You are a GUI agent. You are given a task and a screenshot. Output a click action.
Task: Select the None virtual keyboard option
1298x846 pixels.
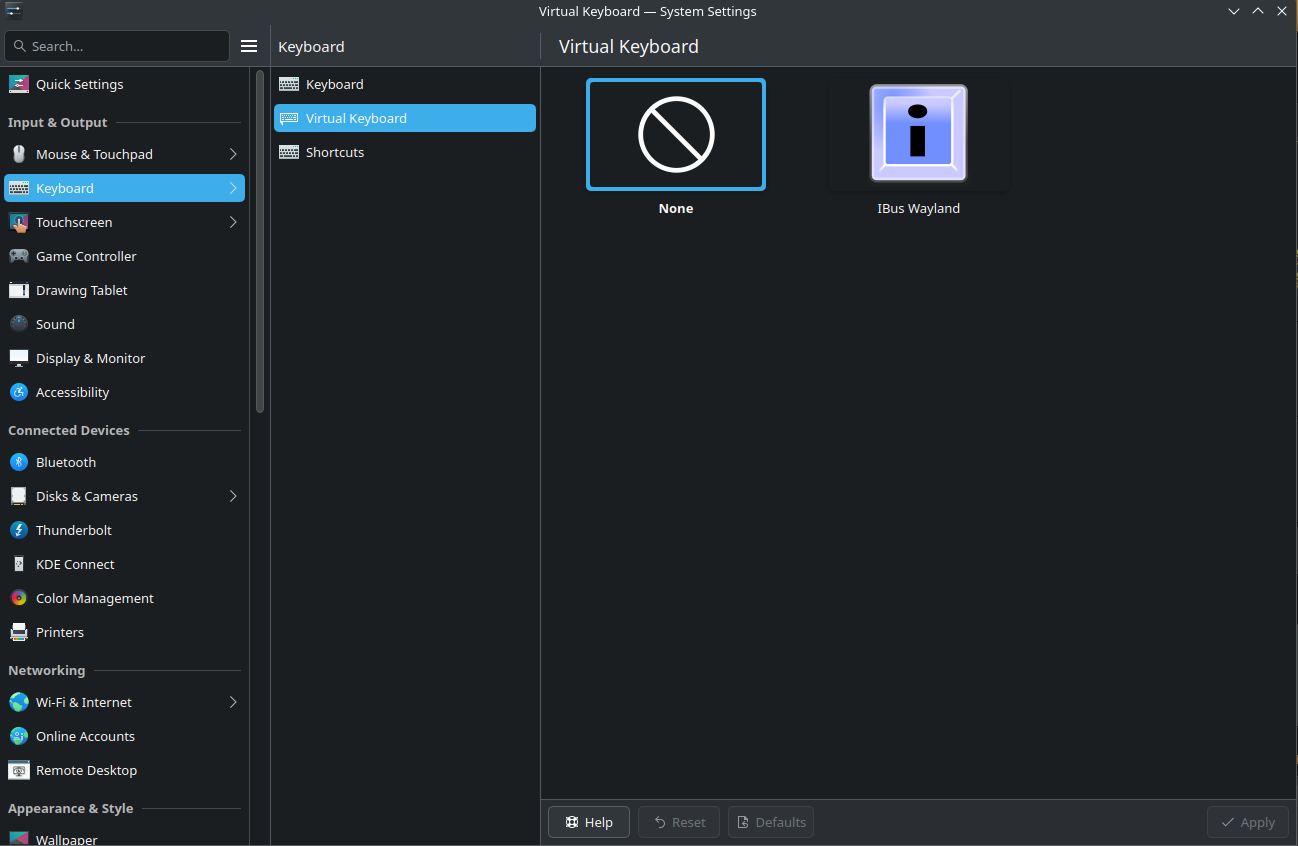click(x=675, y=135)
